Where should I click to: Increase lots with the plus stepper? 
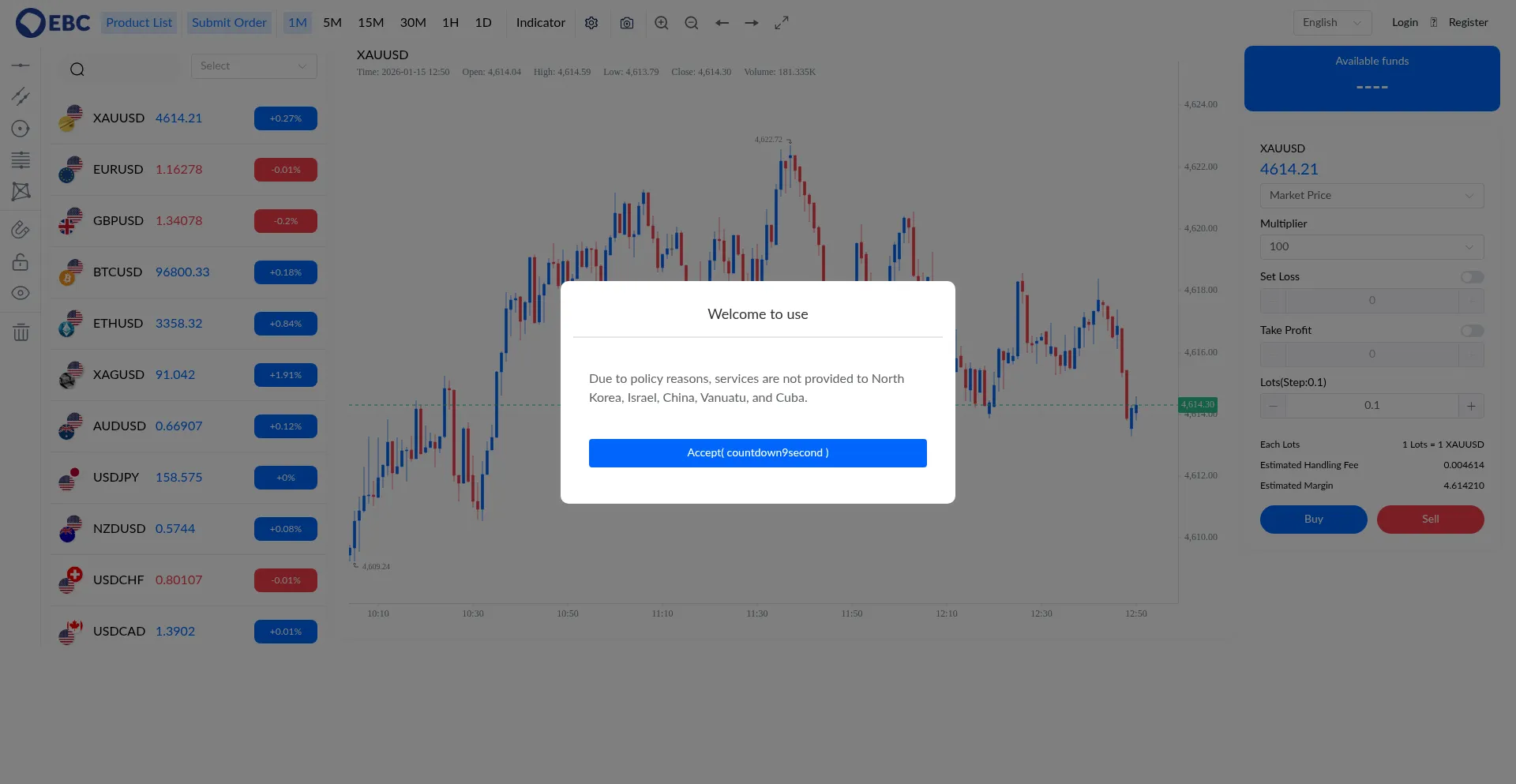coord(1471,406)
